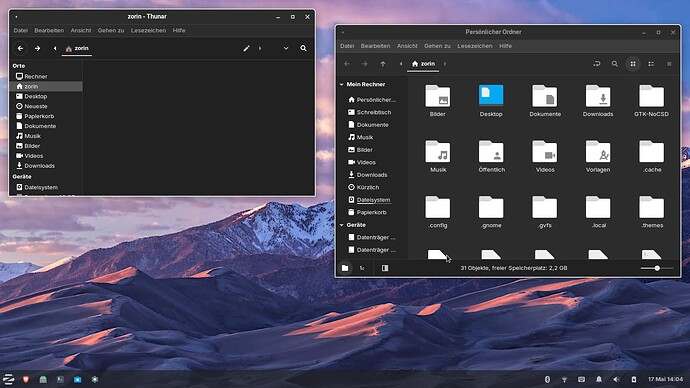Viewport: 690px width, 388px height.
Task: Select the Musik folder icon
Action: pyautogui.click(x=437, y=152)
